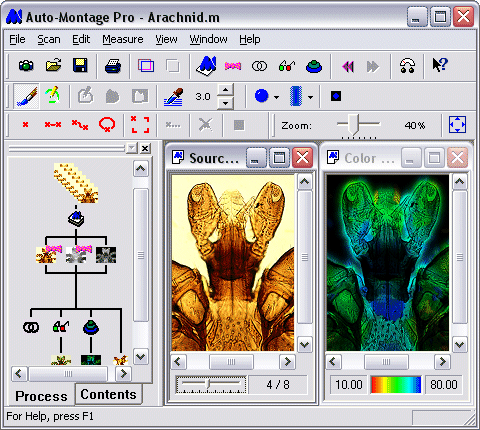Viewport: 480px width, 430px height.
Task: Switch to the Contents tab
Action: coord(108,394)
